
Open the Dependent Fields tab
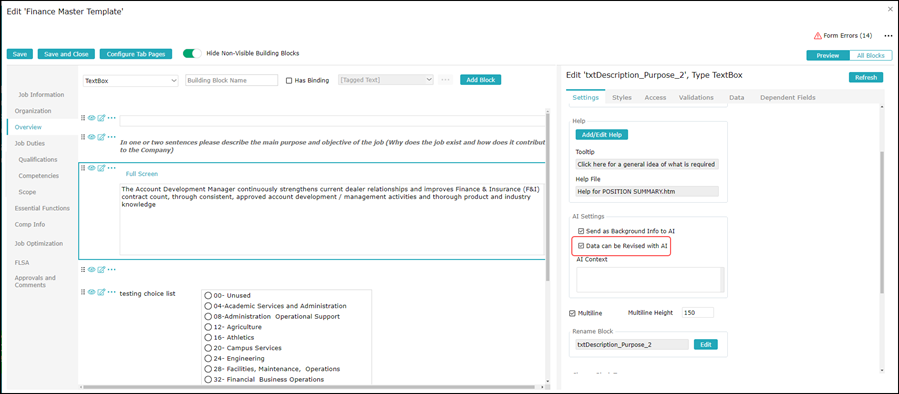pos(788,97)
